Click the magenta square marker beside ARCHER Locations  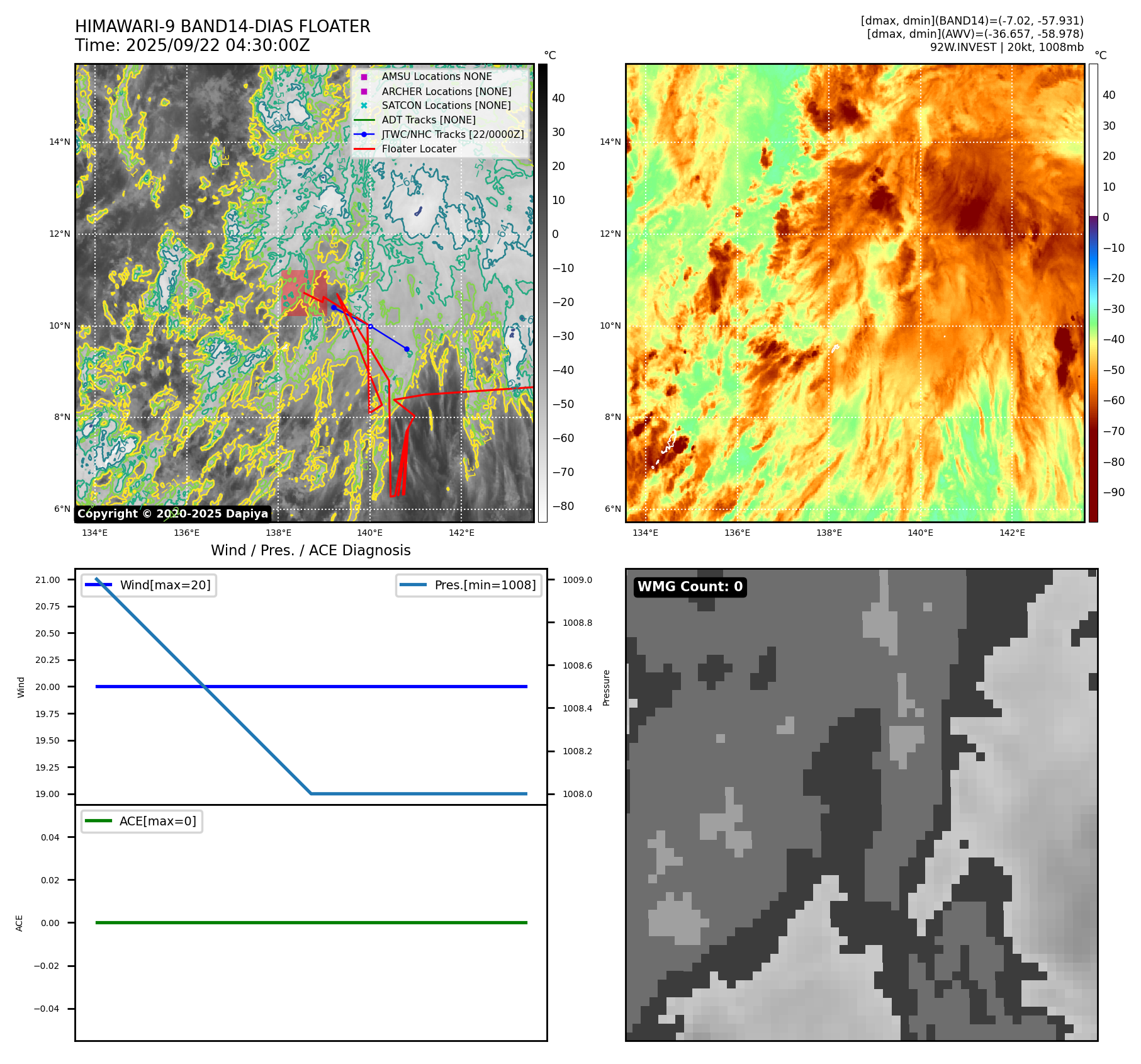(364, 91)
